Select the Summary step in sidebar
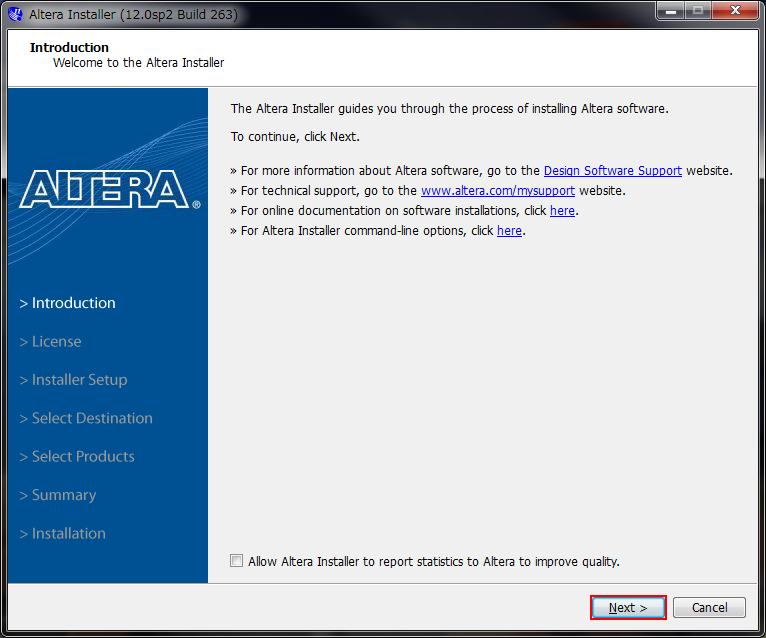The width and height of the screenshot is (766, 638). click(58, 495)
